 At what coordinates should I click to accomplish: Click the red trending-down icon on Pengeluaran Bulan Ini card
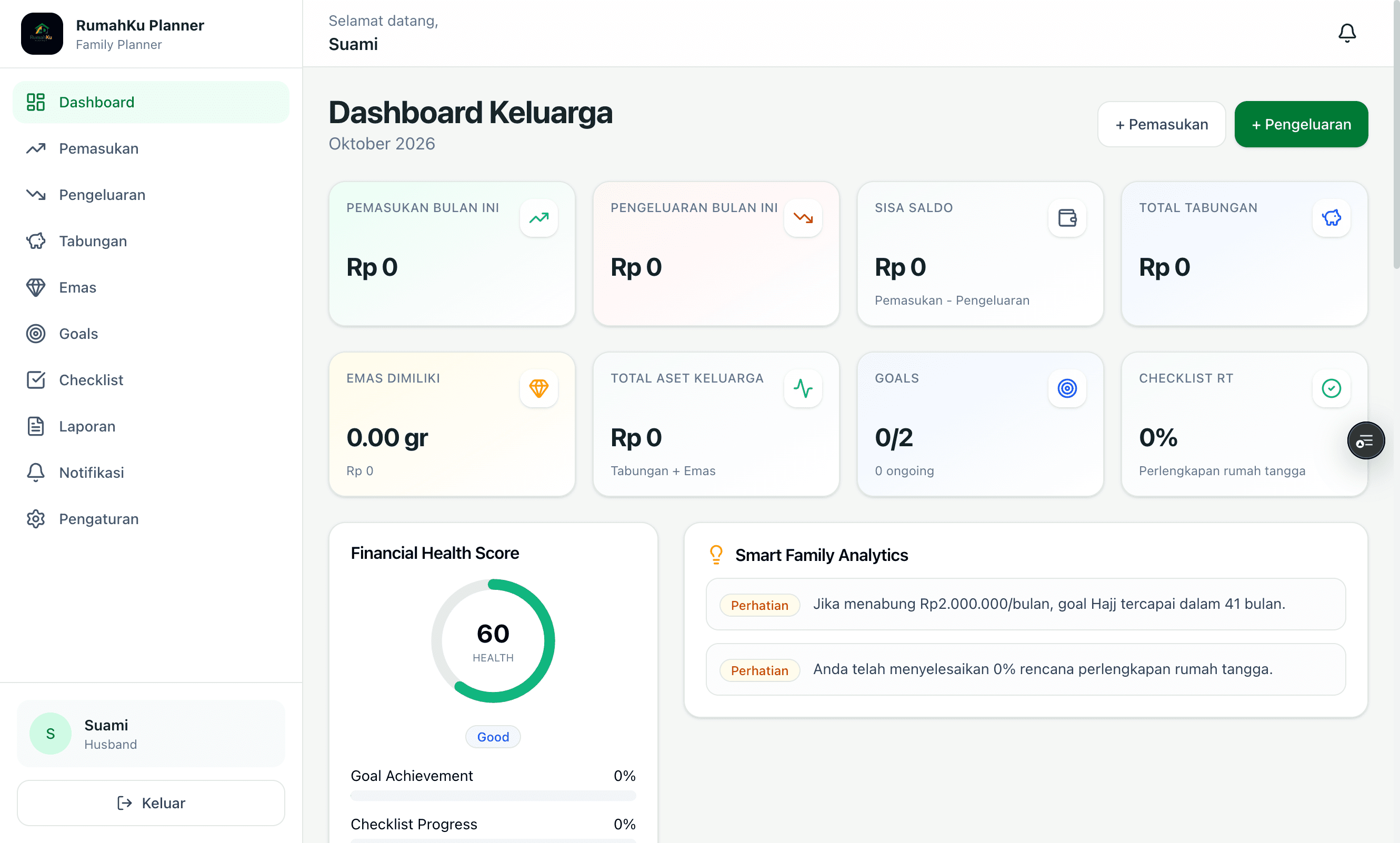803,217
